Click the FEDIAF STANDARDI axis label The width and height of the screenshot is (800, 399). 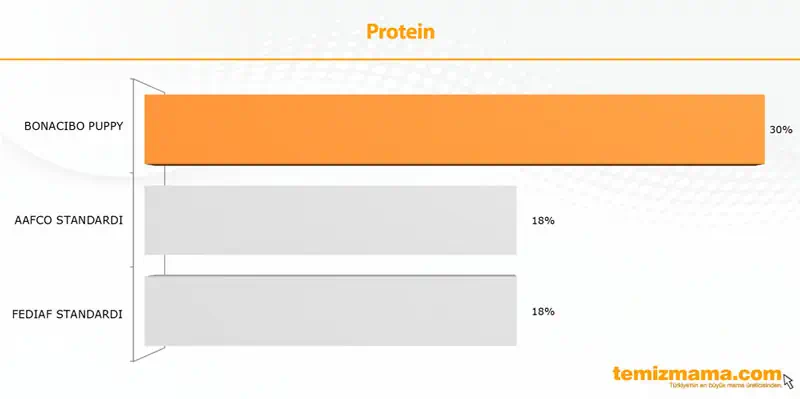[67, 314]
